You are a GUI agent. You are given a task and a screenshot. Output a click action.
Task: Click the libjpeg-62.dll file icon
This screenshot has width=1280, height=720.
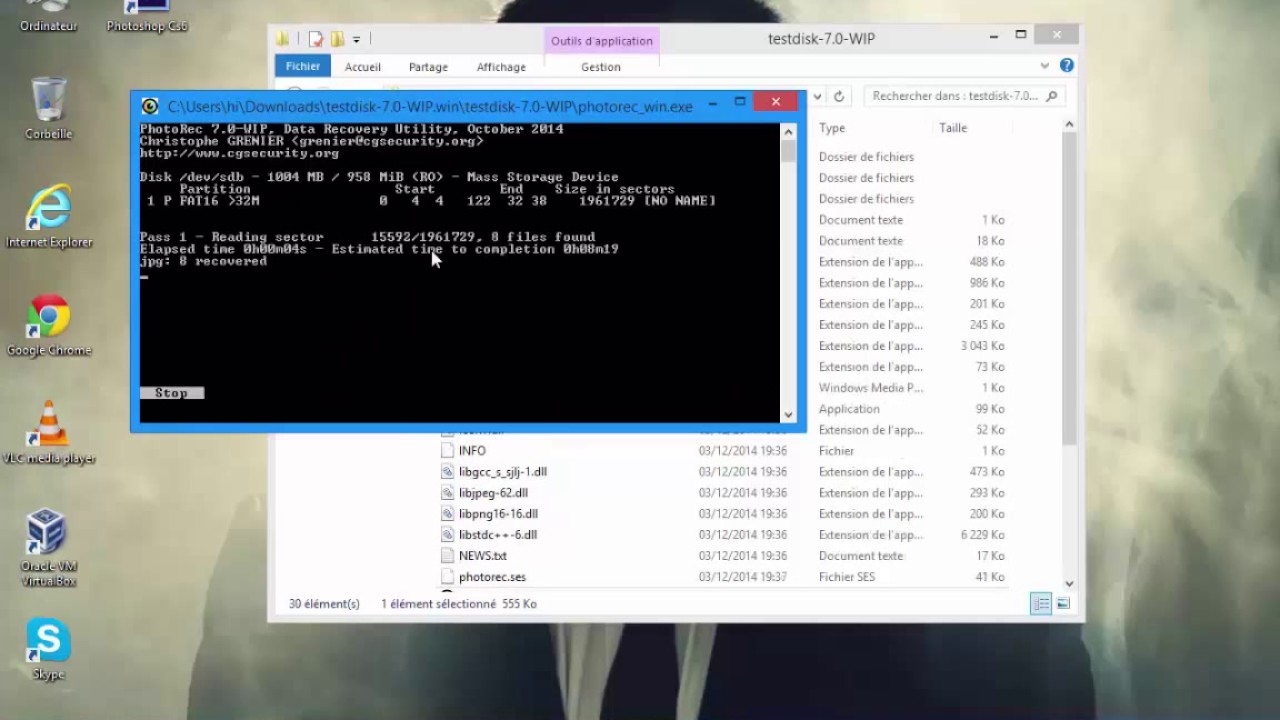[x=448, y=493]
